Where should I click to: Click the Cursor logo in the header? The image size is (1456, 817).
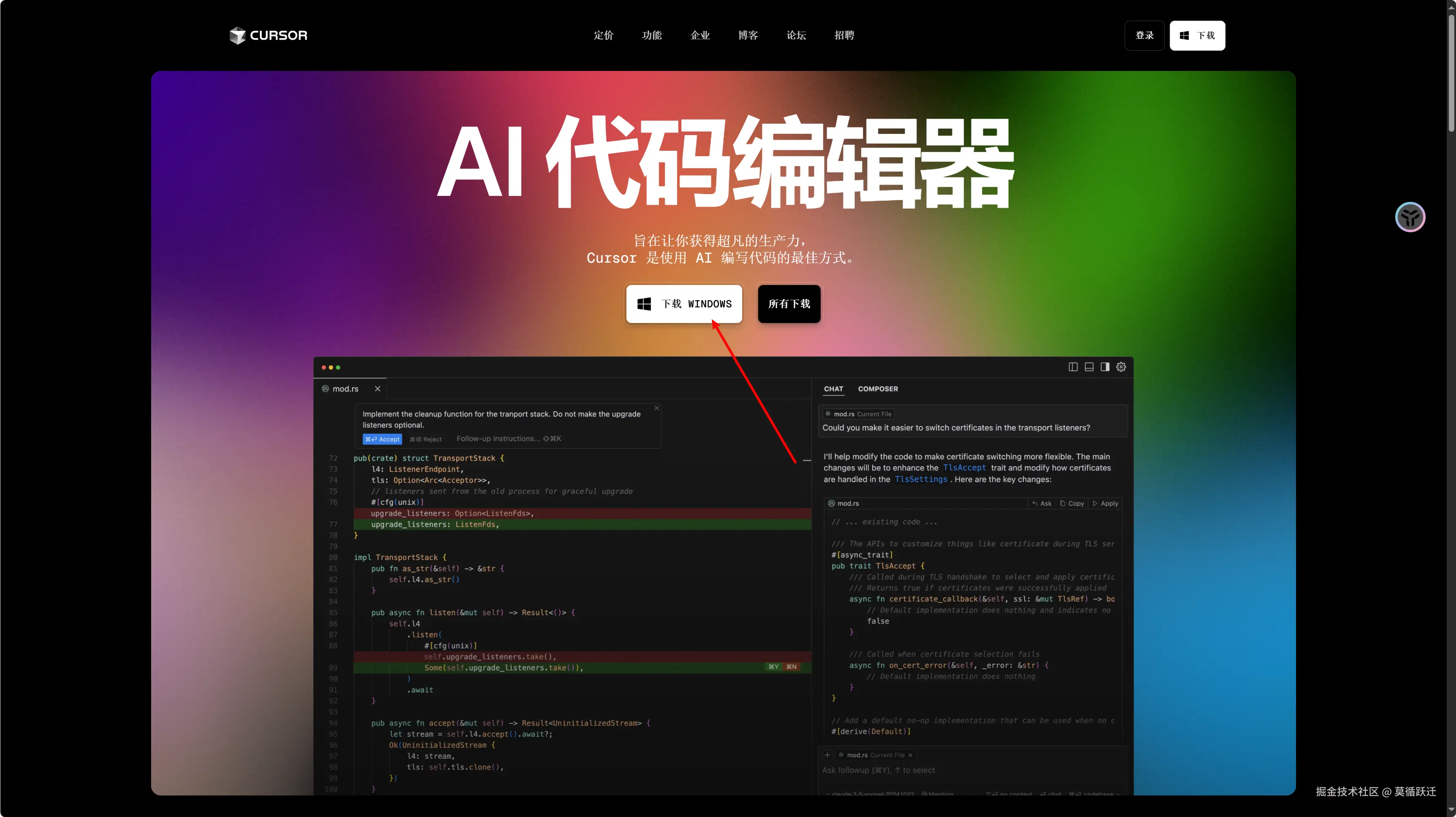268,35
